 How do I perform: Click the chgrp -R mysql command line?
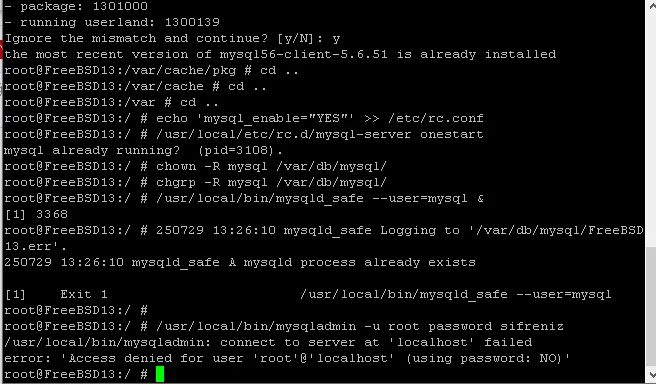(195, 182)
